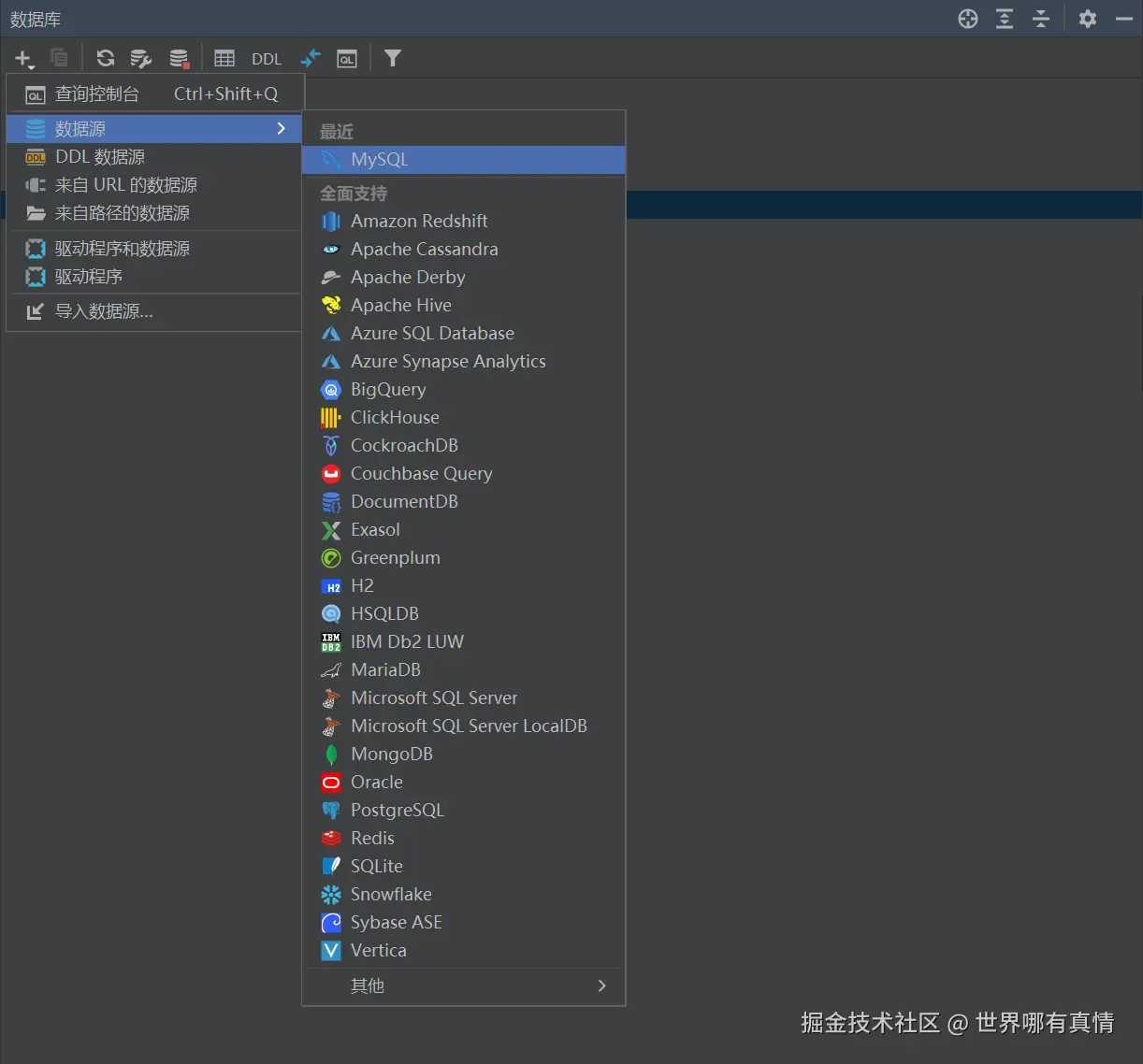
Task: Select Apache Hive data source
Action: point(464,305)
